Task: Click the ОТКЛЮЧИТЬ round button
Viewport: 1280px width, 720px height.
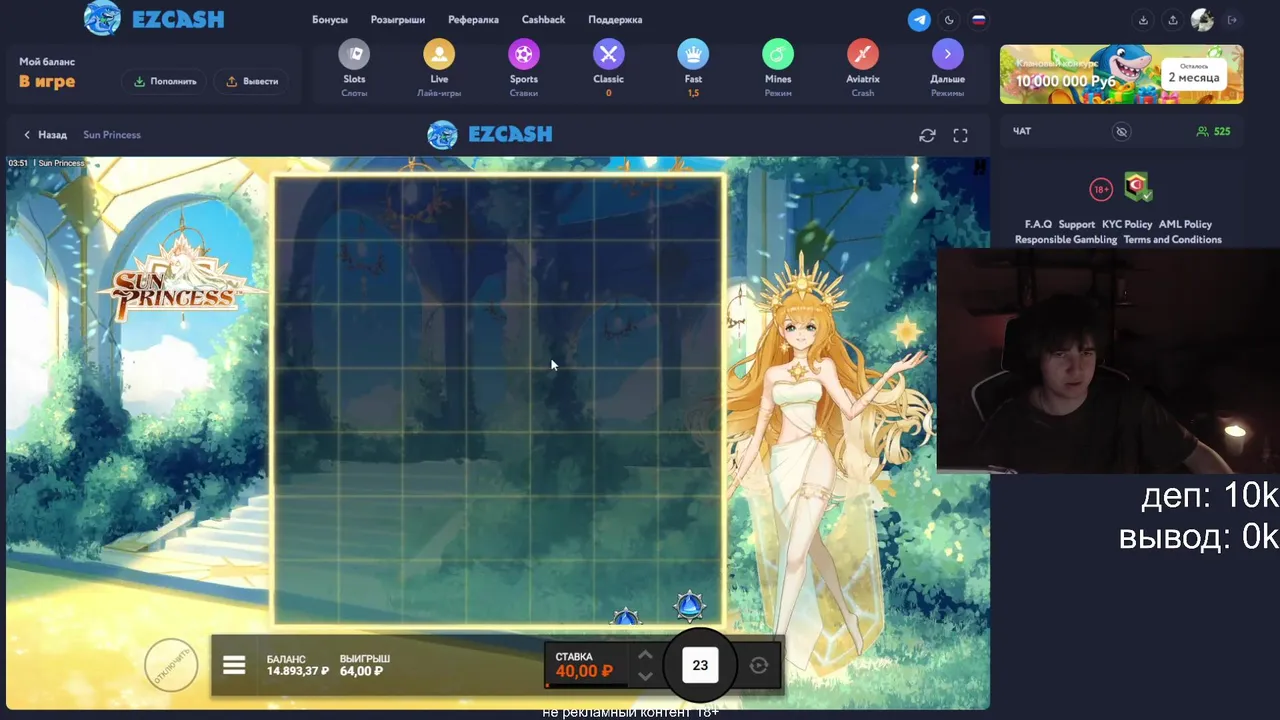Action: [171, 665]
